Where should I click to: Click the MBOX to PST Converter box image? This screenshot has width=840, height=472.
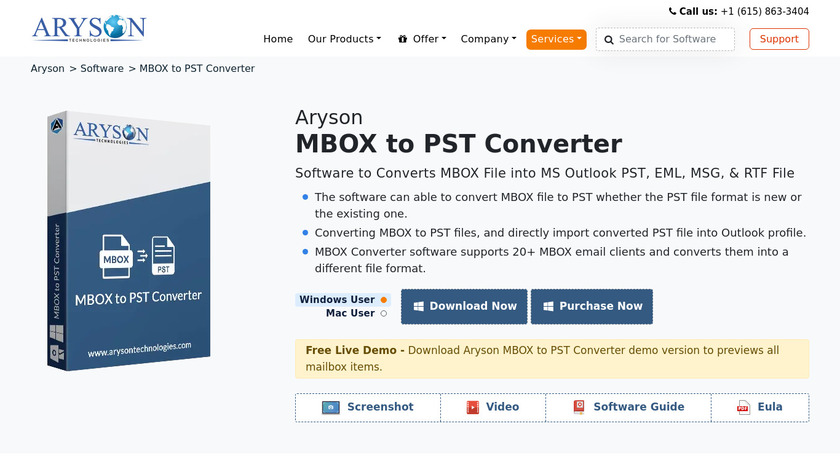(128, 242)
